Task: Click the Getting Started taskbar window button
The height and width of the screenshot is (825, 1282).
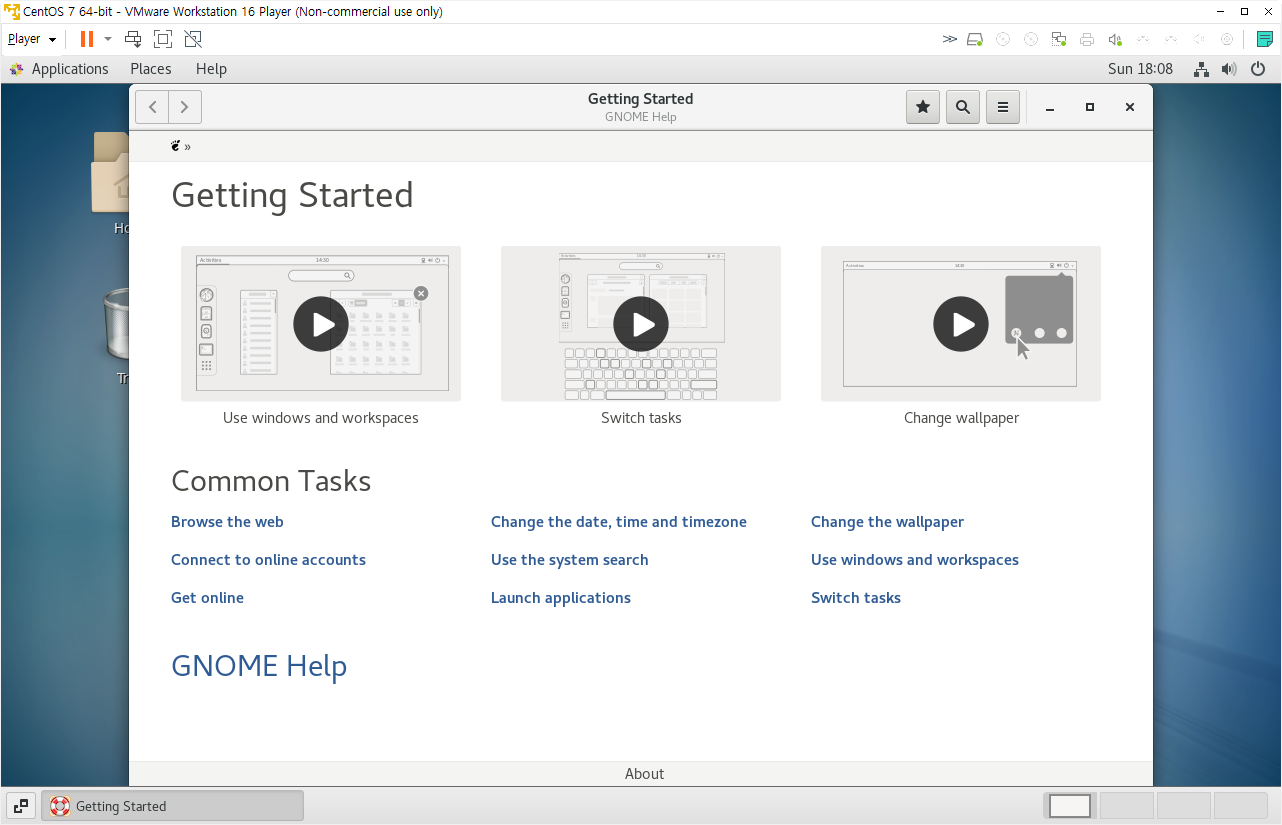Action: click(172, 806)
